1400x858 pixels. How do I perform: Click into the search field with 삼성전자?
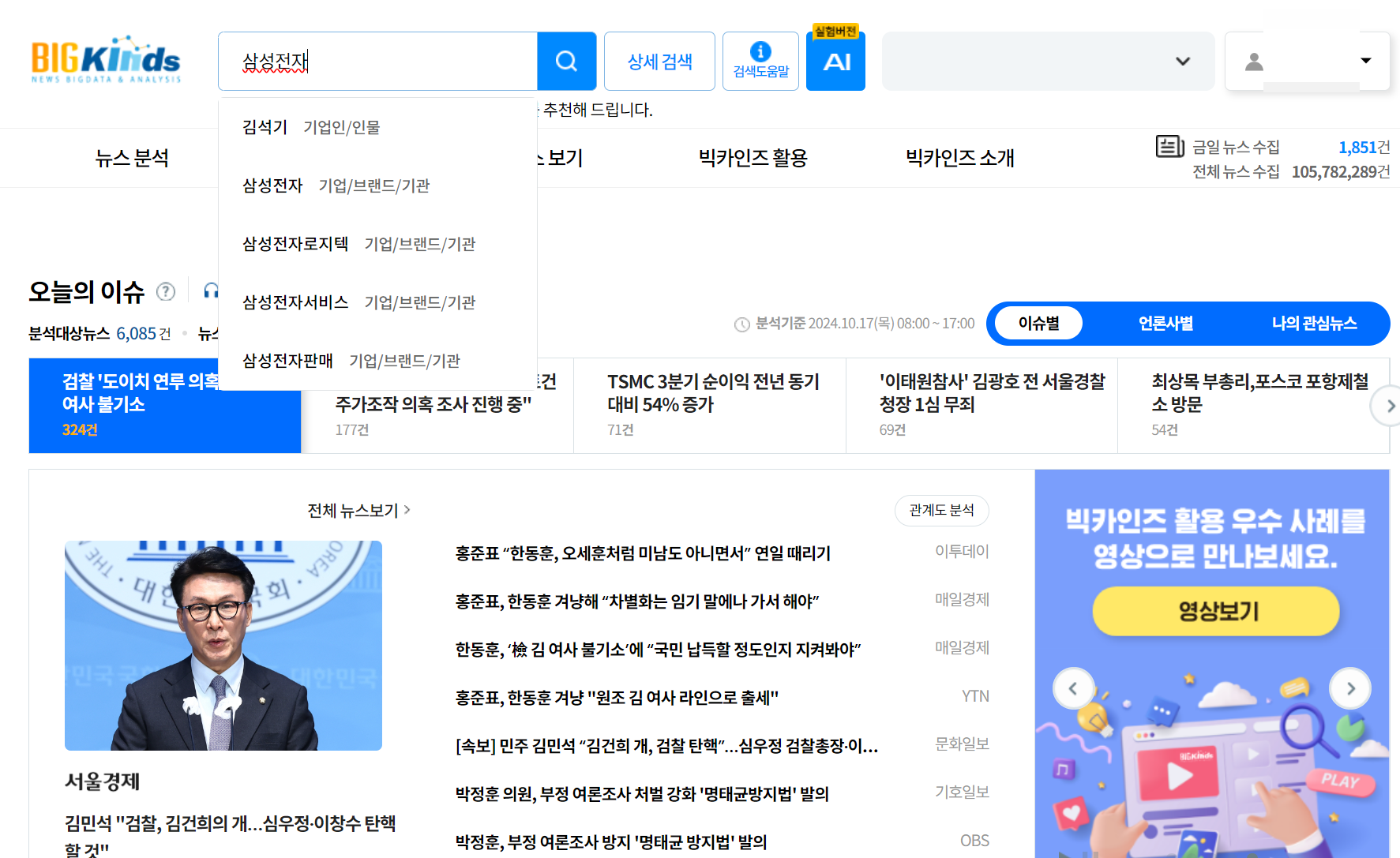pos(377,61)
